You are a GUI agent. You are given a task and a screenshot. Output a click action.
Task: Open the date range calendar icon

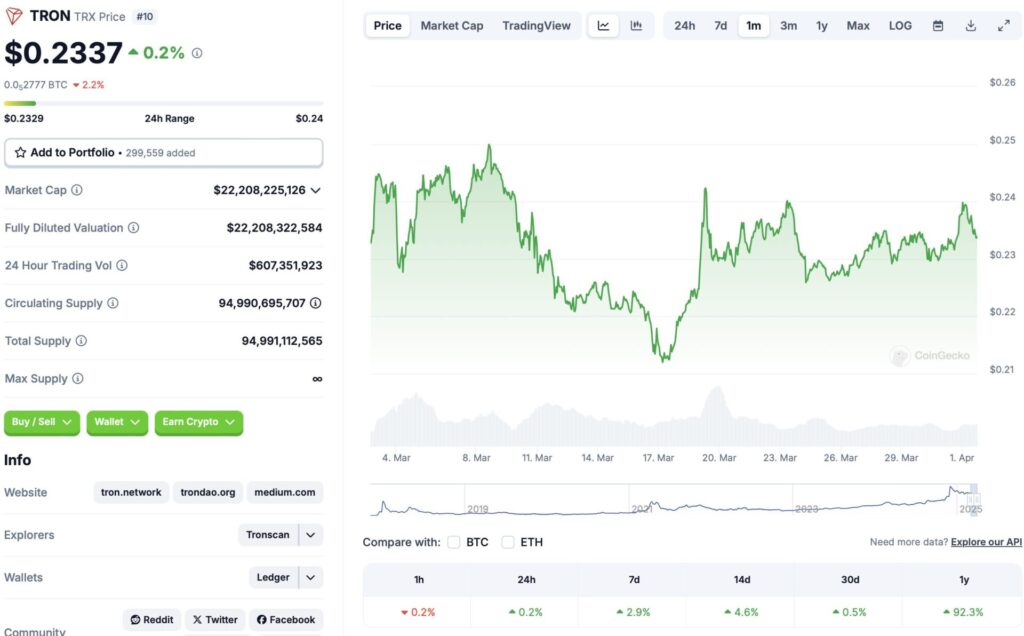tap(938, 25)
